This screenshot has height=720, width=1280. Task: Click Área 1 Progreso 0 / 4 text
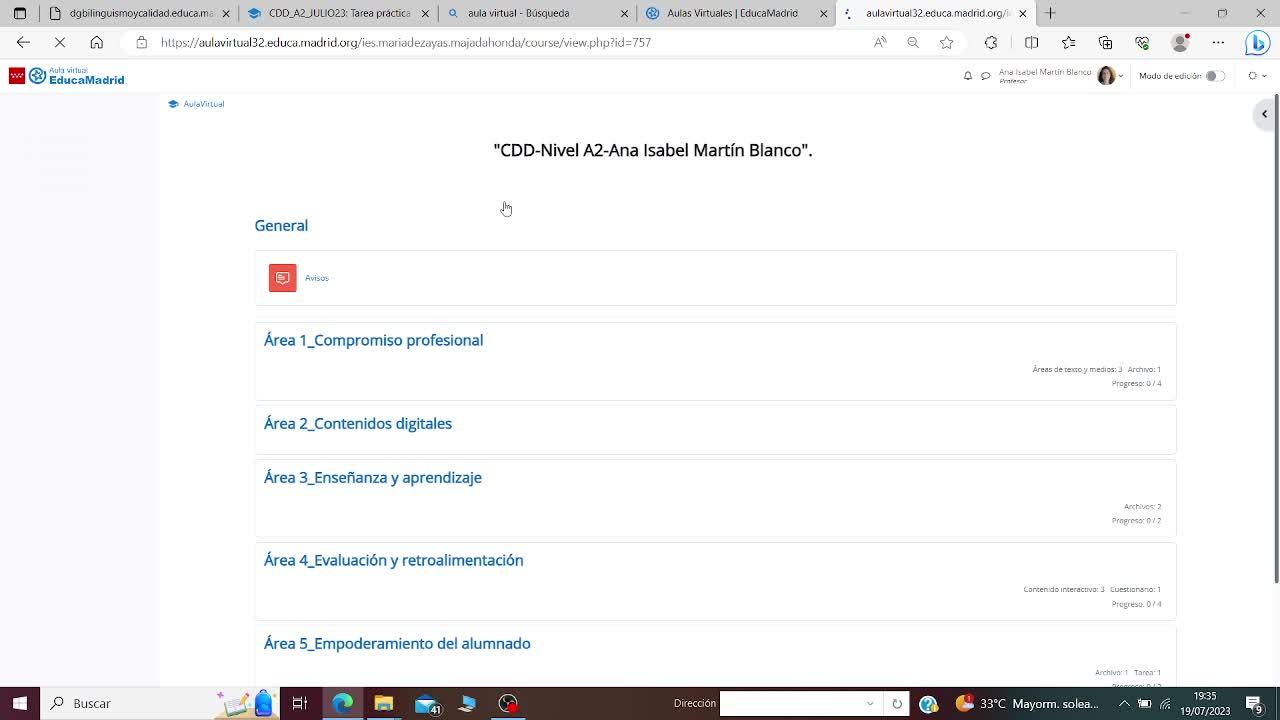tap(1136, 383)
